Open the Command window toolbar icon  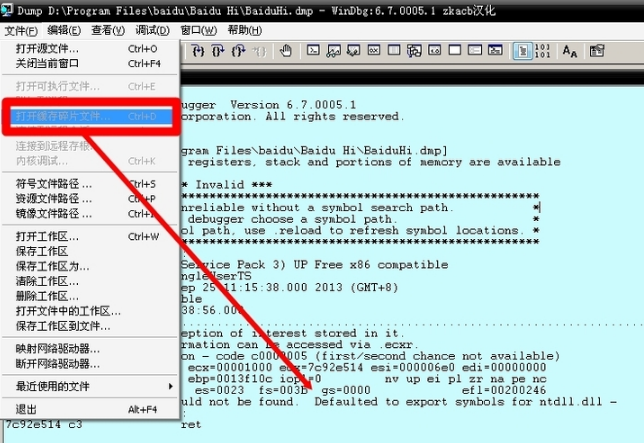coord(313,50)
